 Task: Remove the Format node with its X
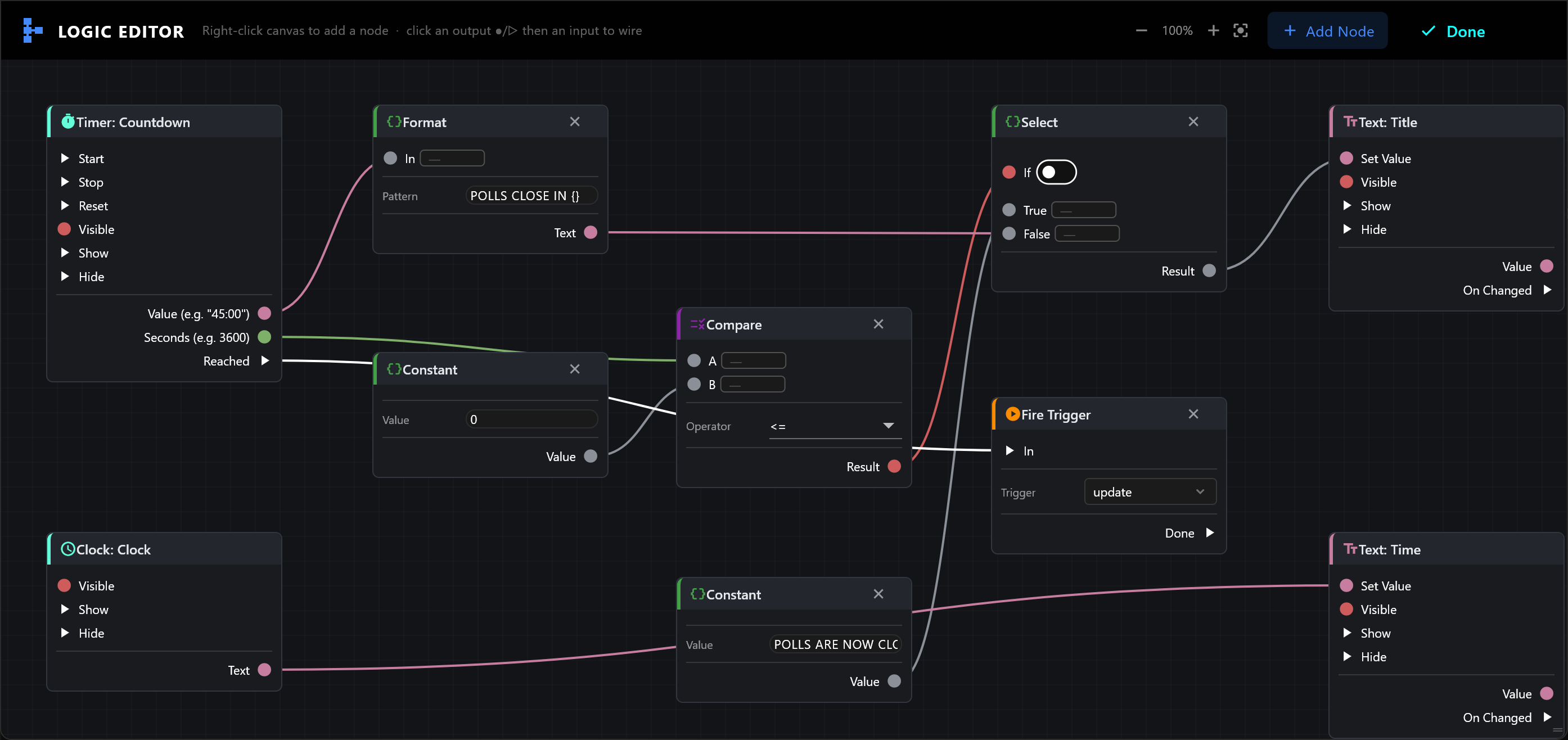[575, 121]
